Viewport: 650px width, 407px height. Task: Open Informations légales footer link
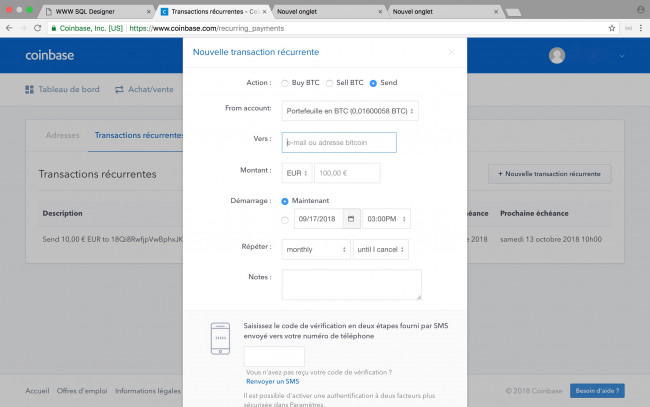[148, 391]
